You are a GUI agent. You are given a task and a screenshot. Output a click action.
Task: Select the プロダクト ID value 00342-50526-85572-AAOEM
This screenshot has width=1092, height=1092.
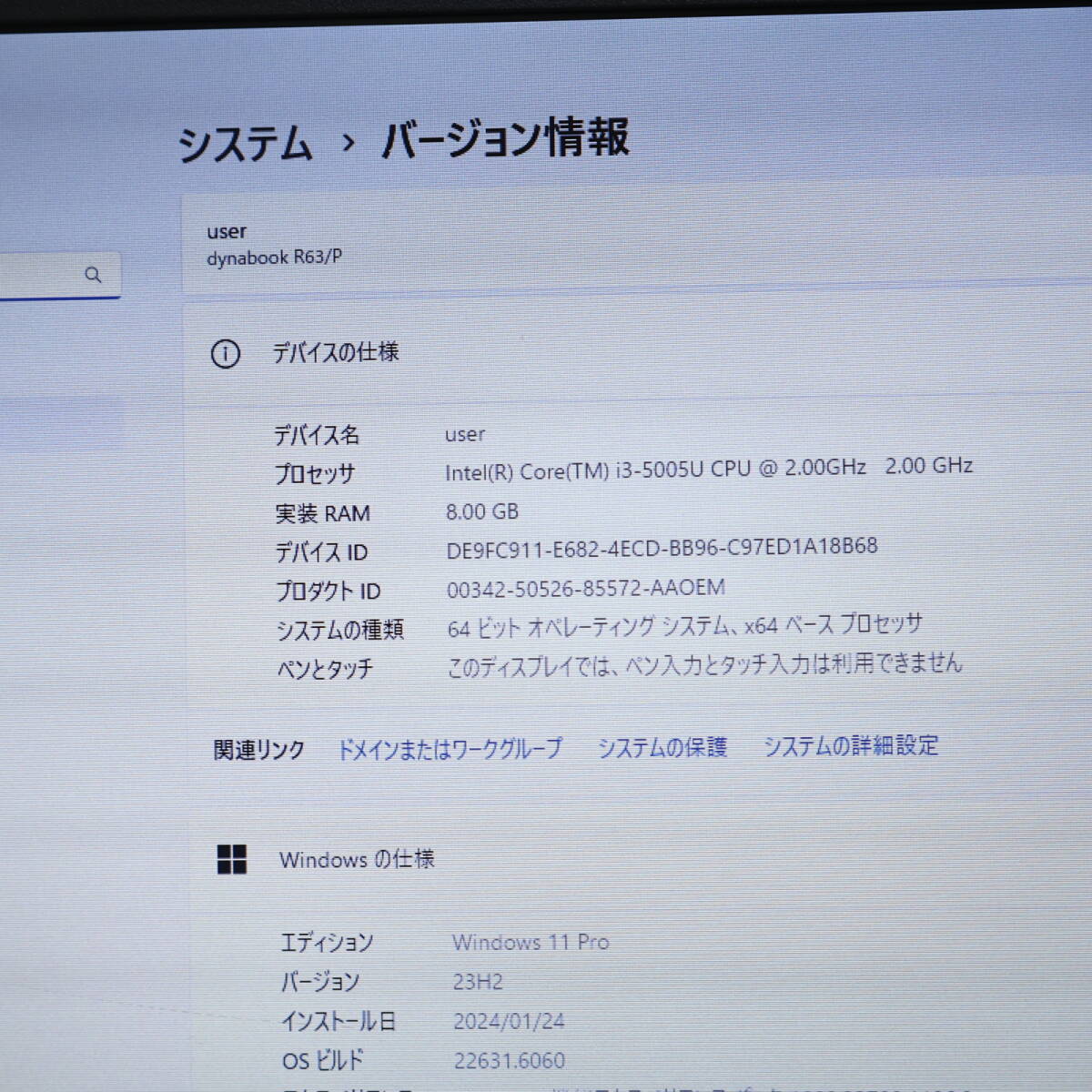[586, 589]
